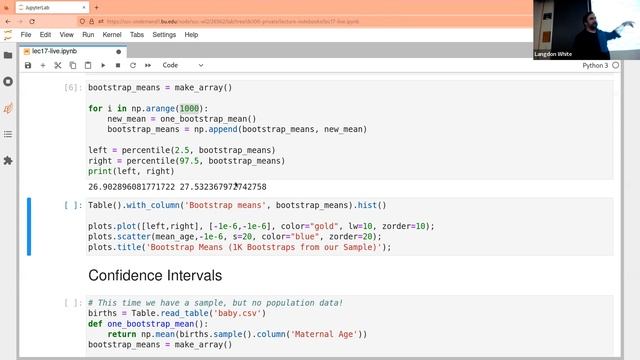The height and width of the screenshot is (360, 640).
Task: Click the blue collapser bar of the selected cell
Action: point(29,227)
